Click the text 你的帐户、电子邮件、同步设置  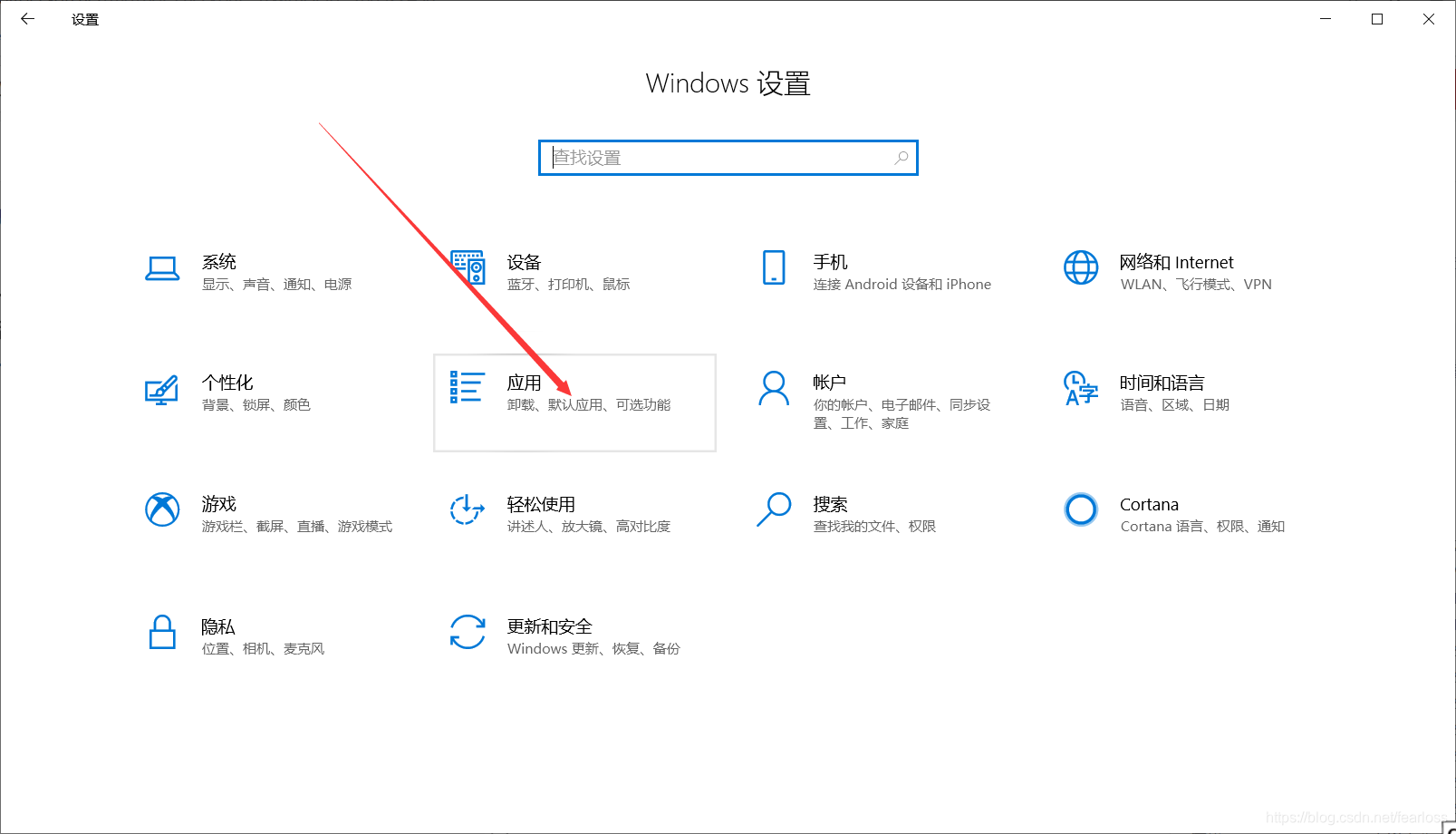coord(902,414)
